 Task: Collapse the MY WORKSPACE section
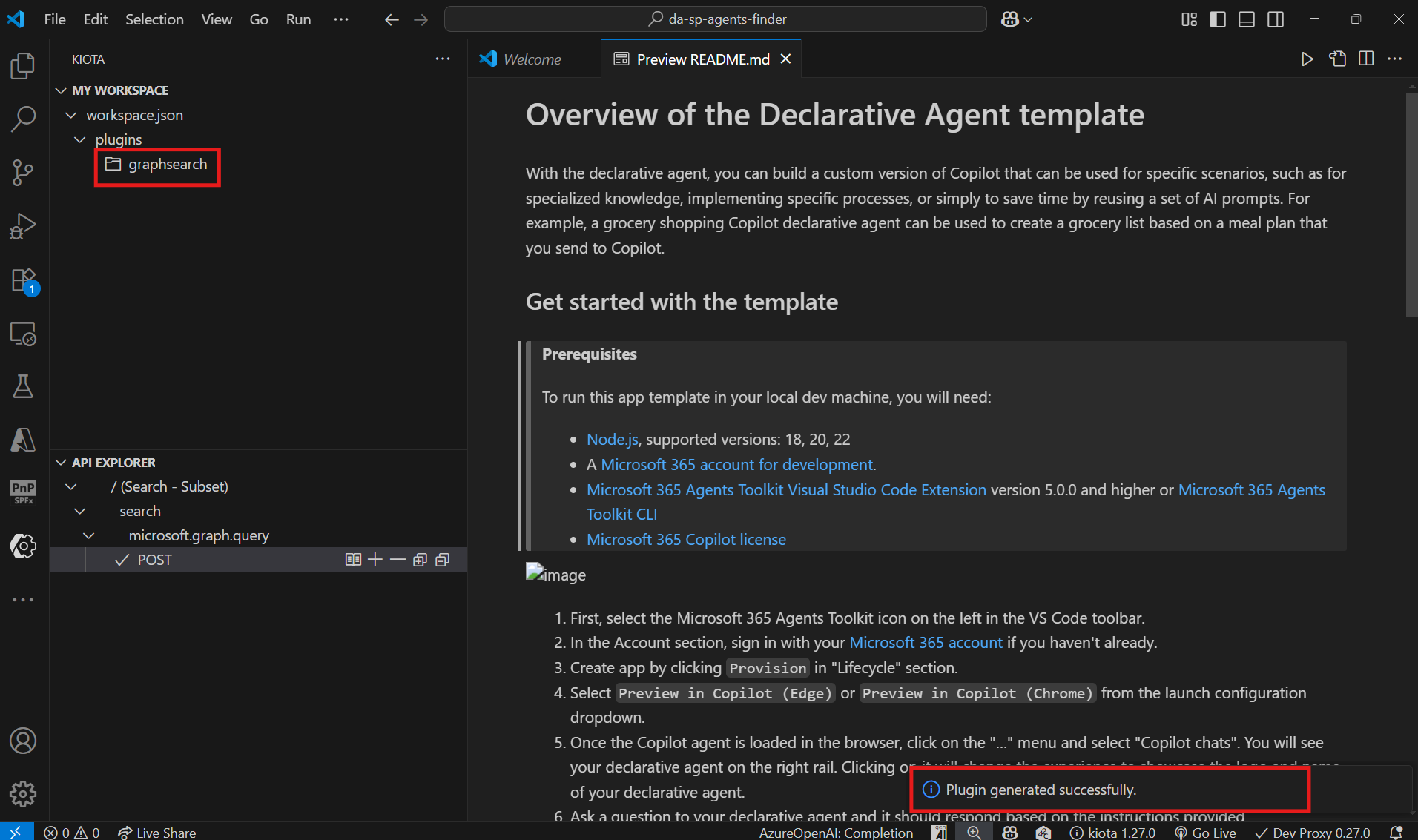[61, 90]
